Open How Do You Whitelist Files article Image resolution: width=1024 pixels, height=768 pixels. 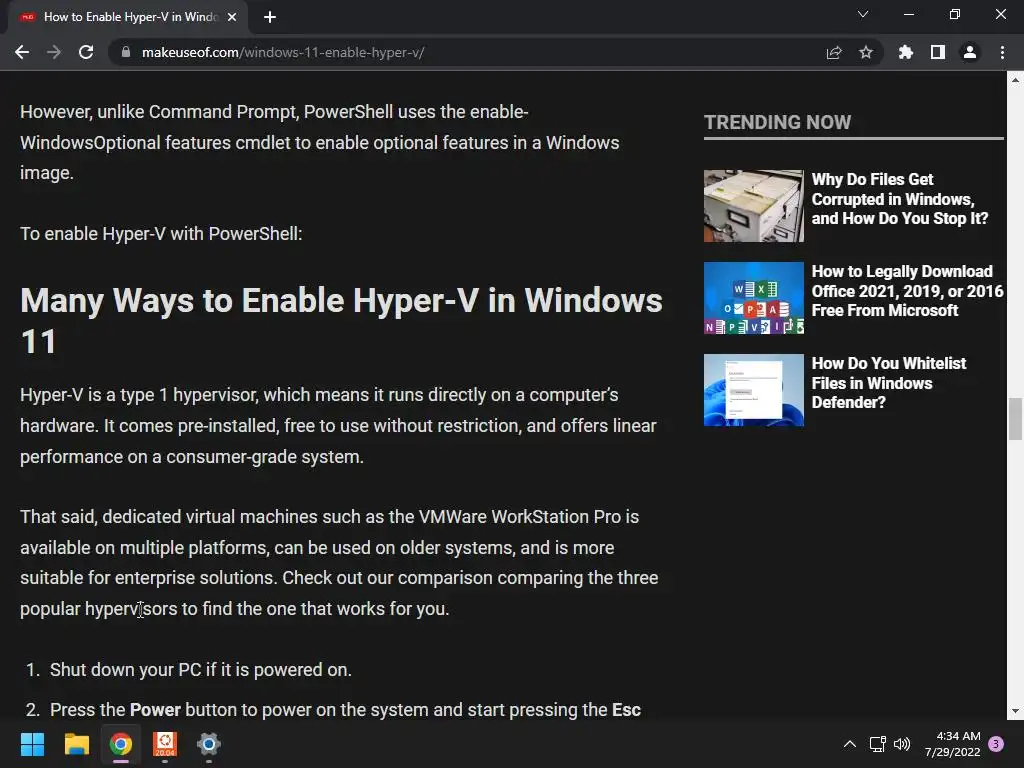pyautogui.click(x=888, y=383)
